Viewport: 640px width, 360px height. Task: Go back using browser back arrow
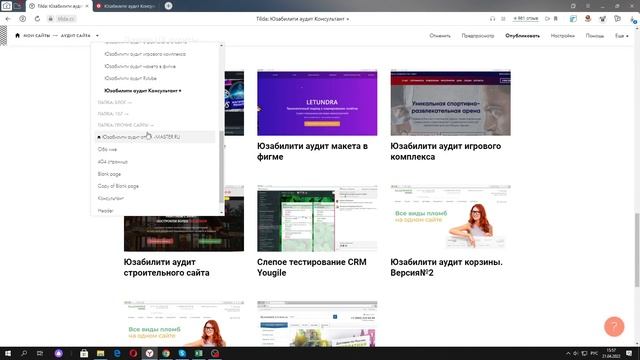point(8,19)
